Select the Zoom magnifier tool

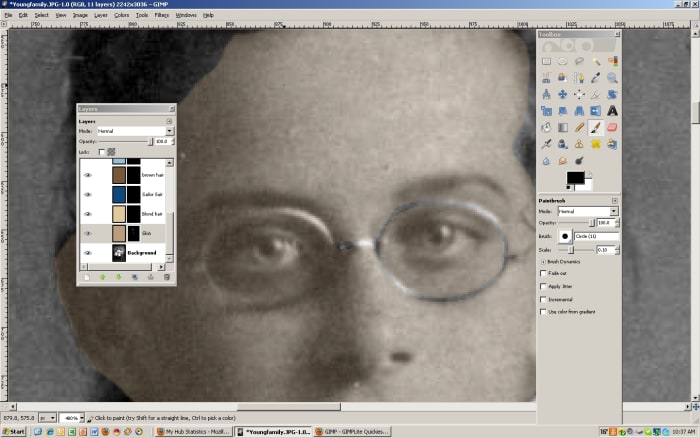point(612,78)
